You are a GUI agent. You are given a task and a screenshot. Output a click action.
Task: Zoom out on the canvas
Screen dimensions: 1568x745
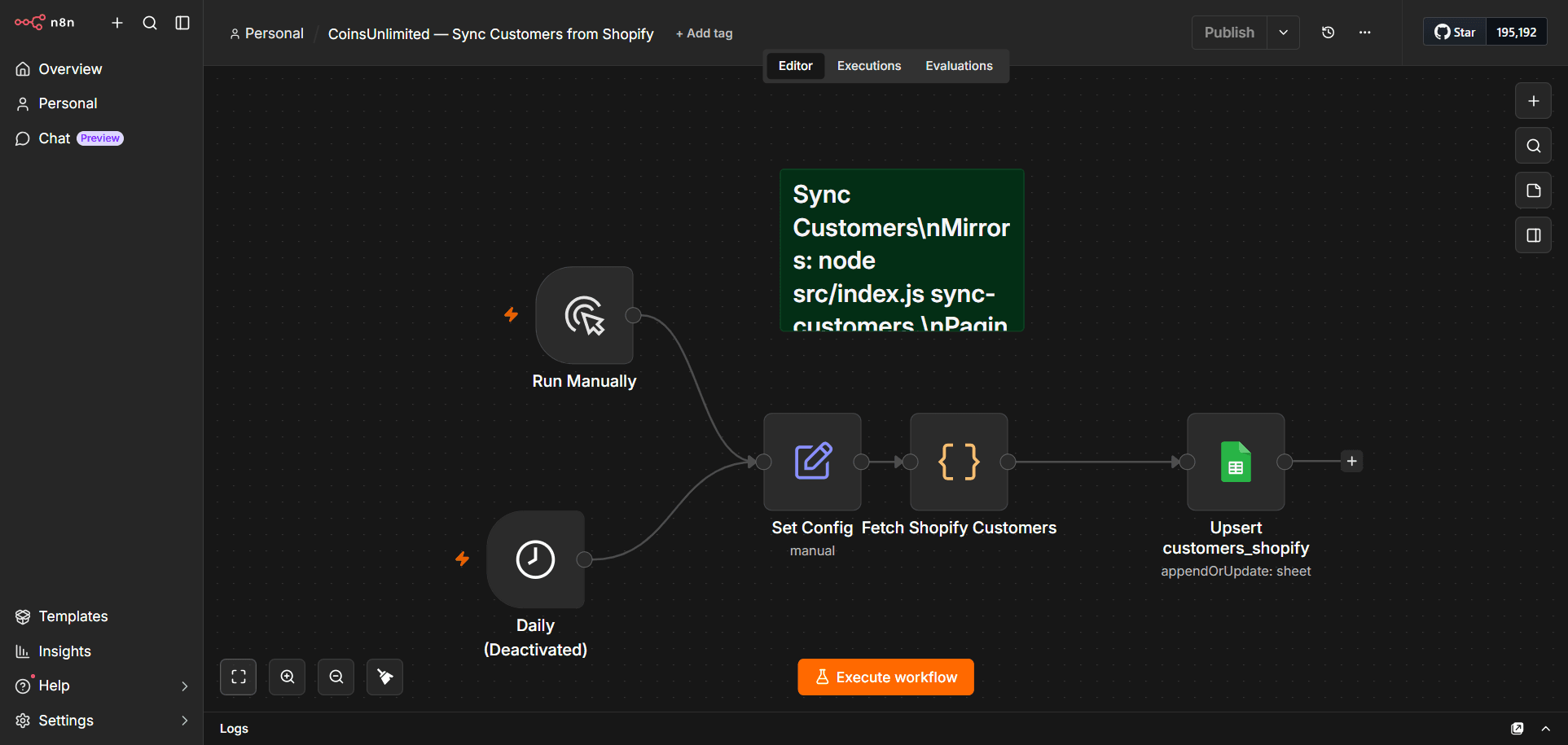(336, 677)
